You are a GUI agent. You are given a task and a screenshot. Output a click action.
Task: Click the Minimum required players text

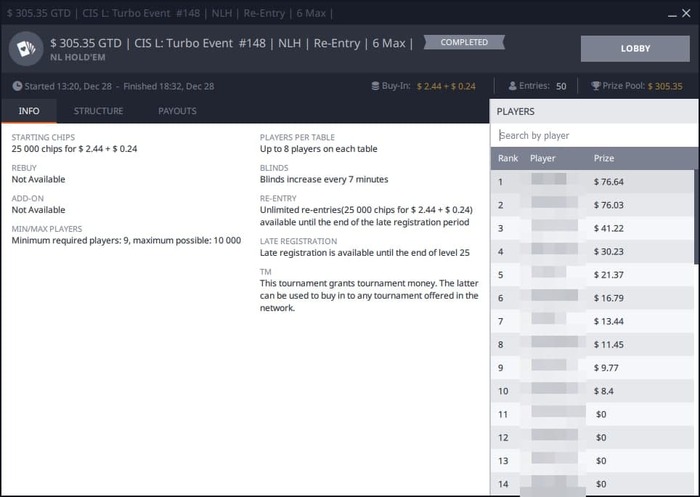(126, 240)
